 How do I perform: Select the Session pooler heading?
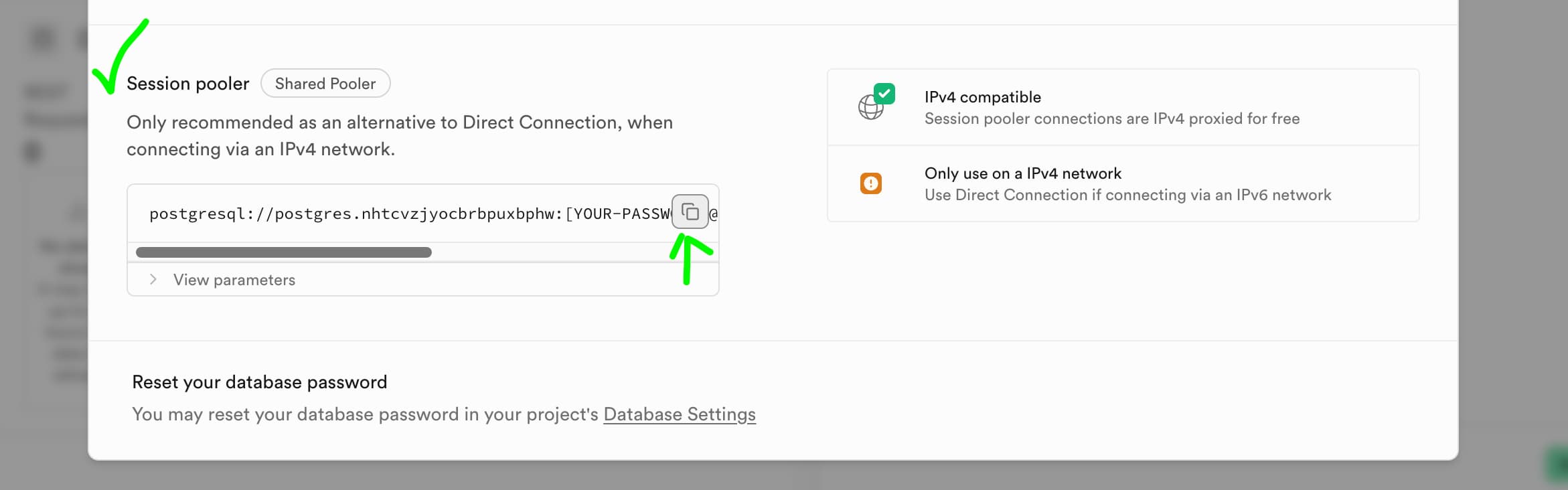(187, 84)
